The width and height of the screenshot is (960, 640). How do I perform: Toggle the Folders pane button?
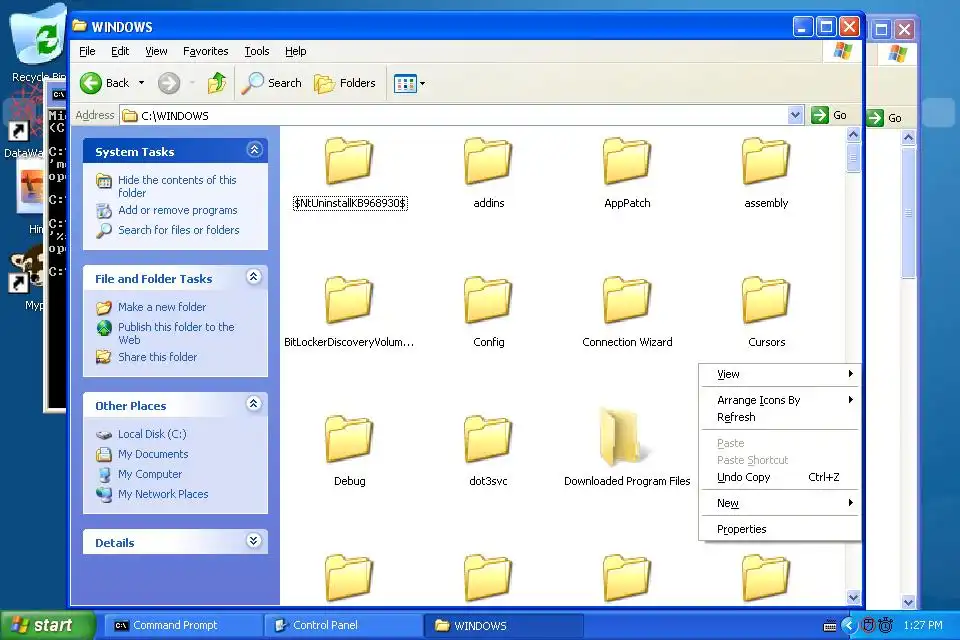(345, 83)
